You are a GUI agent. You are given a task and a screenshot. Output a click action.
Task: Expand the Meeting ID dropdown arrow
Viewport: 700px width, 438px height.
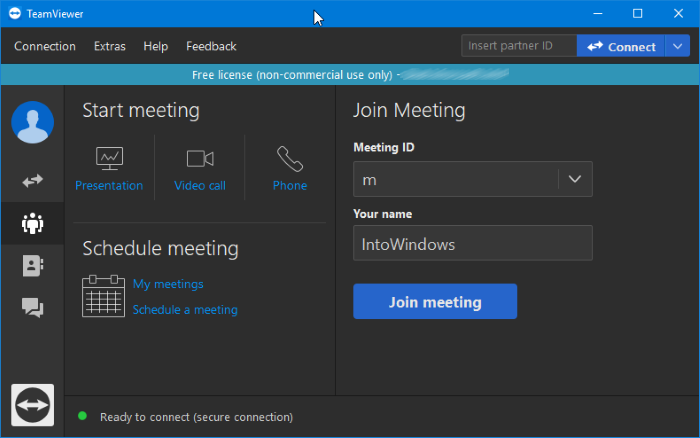574,179
